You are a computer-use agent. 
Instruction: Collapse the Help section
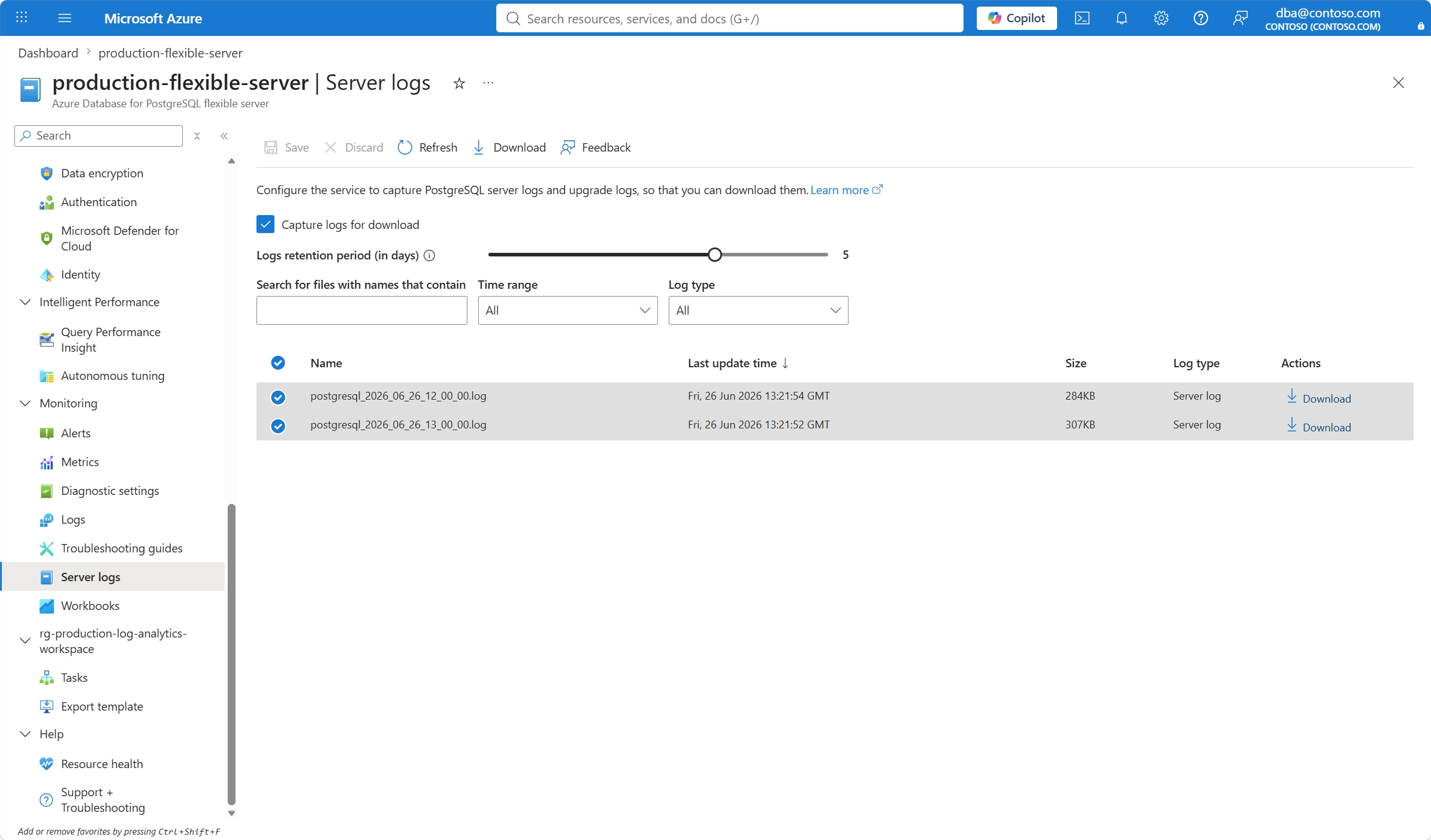click(x=25, y=734)
